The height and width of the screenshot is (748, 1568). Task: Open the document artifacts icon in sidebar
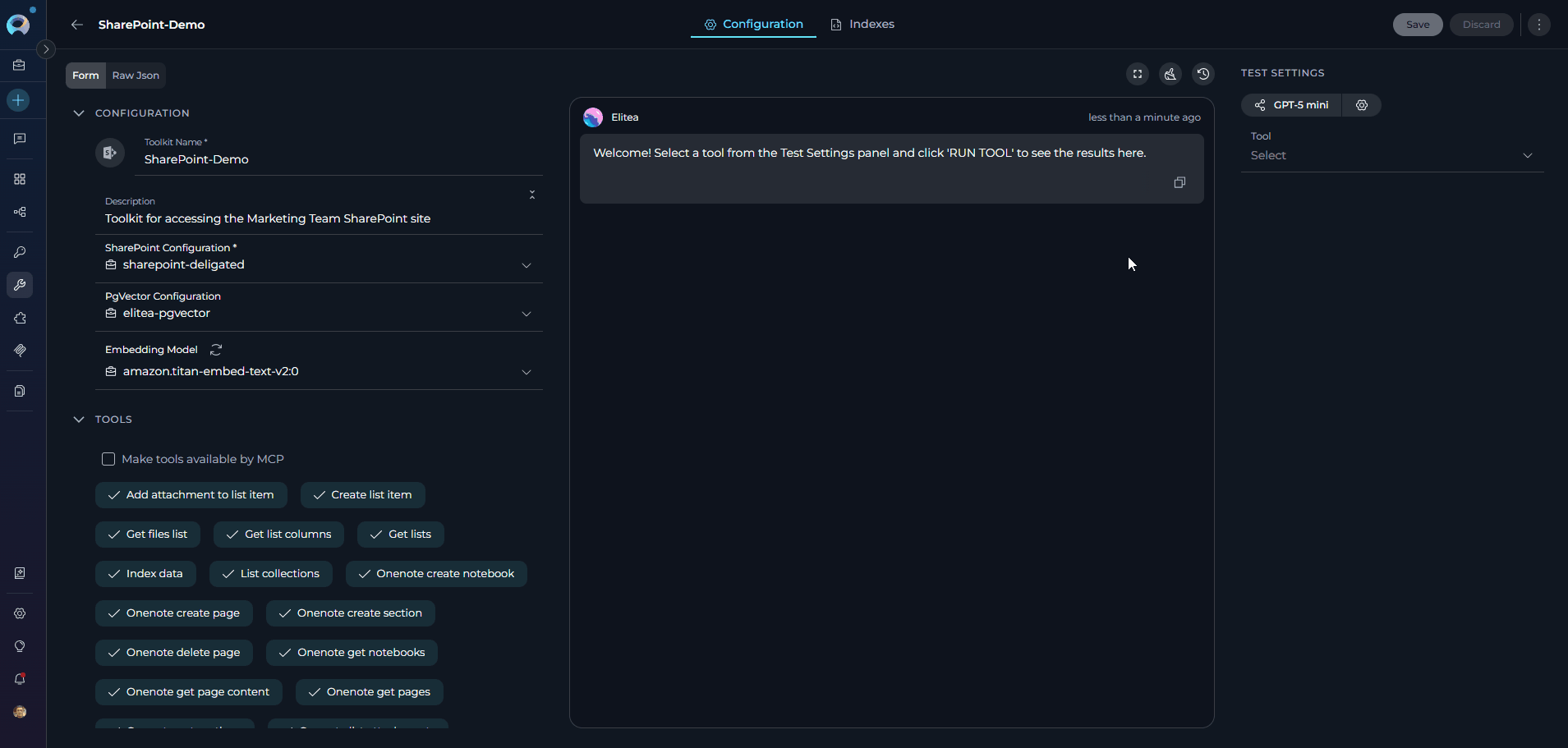(20, 391)
